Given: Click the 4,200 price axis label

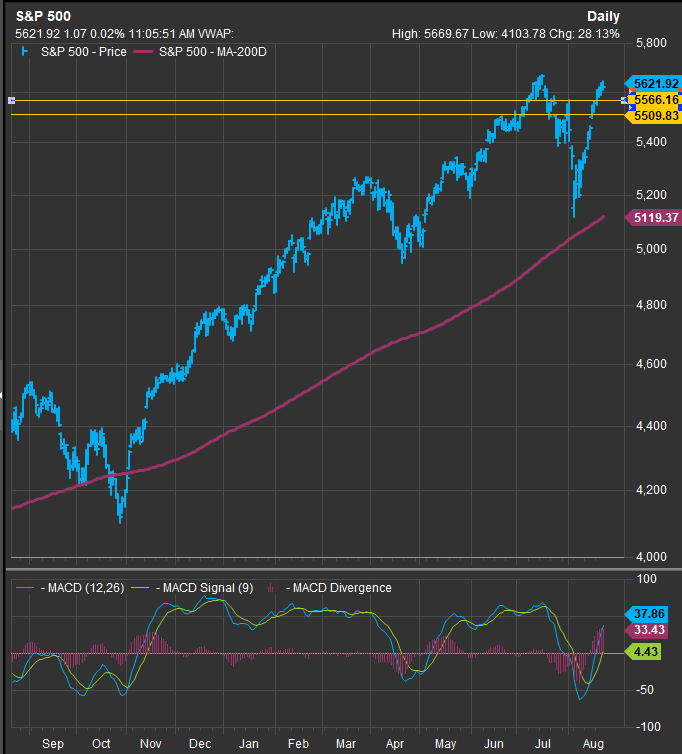Looking at the screenshot, I should click(x=651, y=490).
